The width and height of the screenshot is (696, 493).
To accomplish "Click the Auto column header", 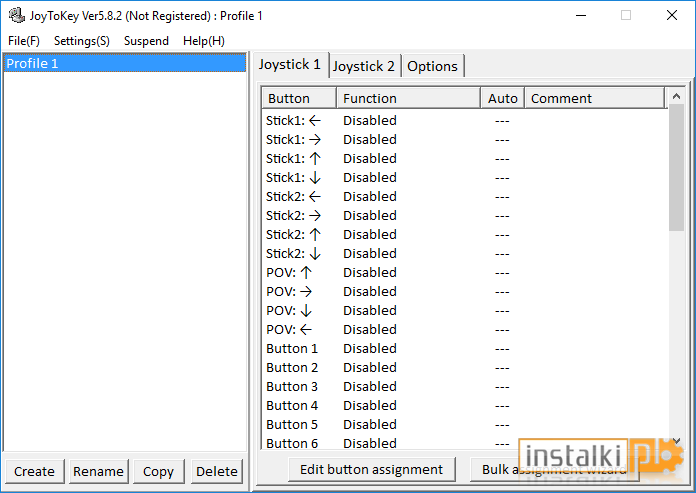I will (x=502, y=98).
